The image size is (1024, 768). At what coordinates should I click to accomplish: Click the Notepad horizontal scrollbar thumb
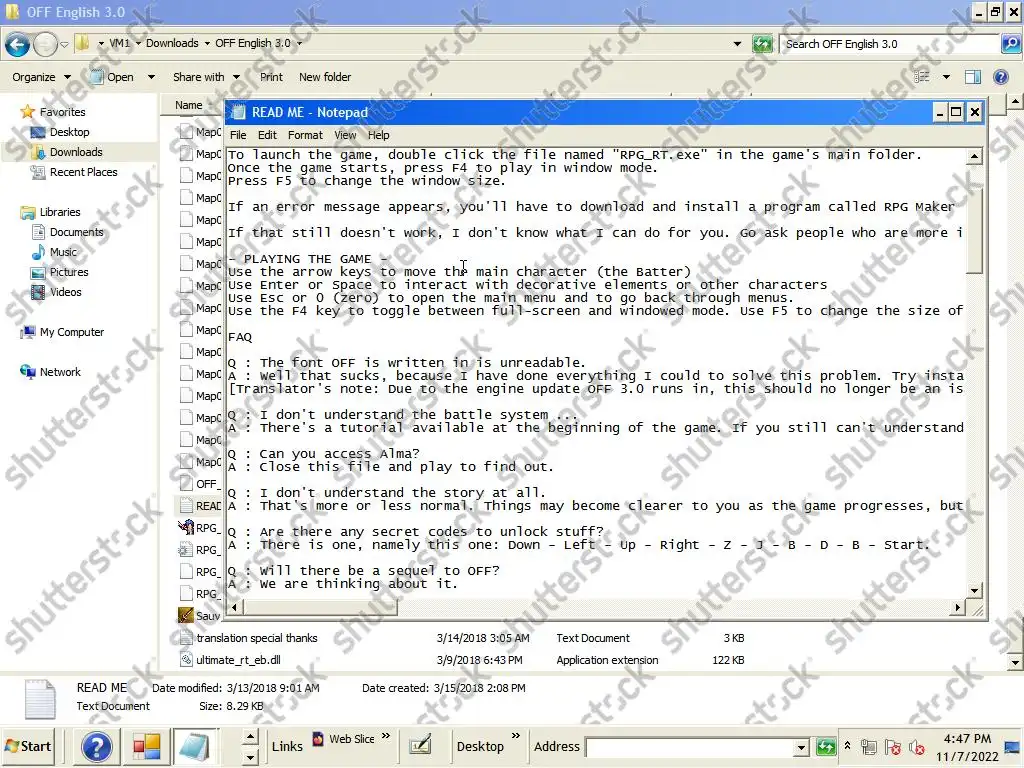pos(320,608)
